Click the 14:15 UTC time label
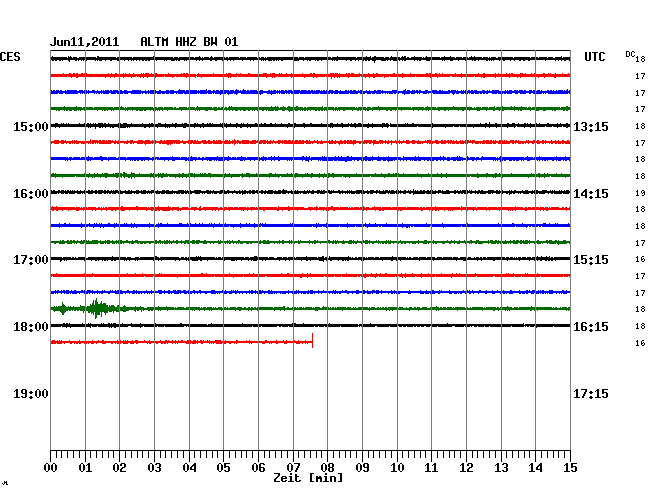 pyautogui.click(x=591, y=194)
